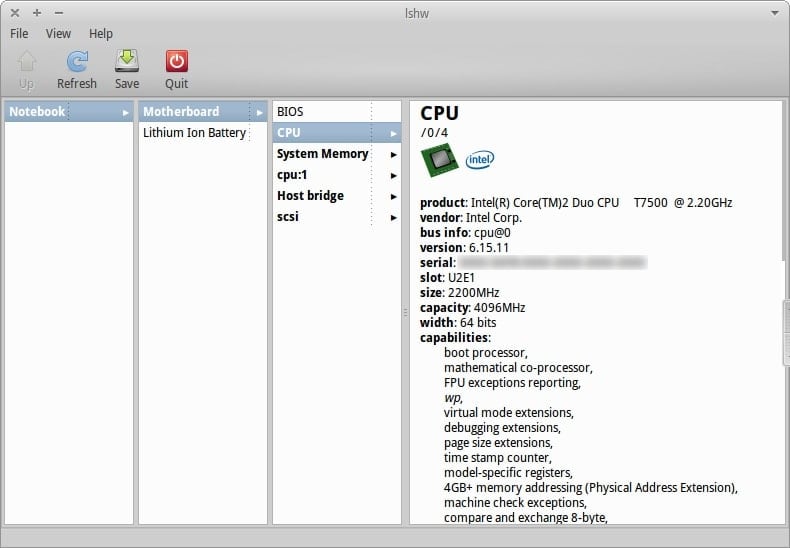
Task: Click model-specific registers text
Action: [x=508, y=473]
